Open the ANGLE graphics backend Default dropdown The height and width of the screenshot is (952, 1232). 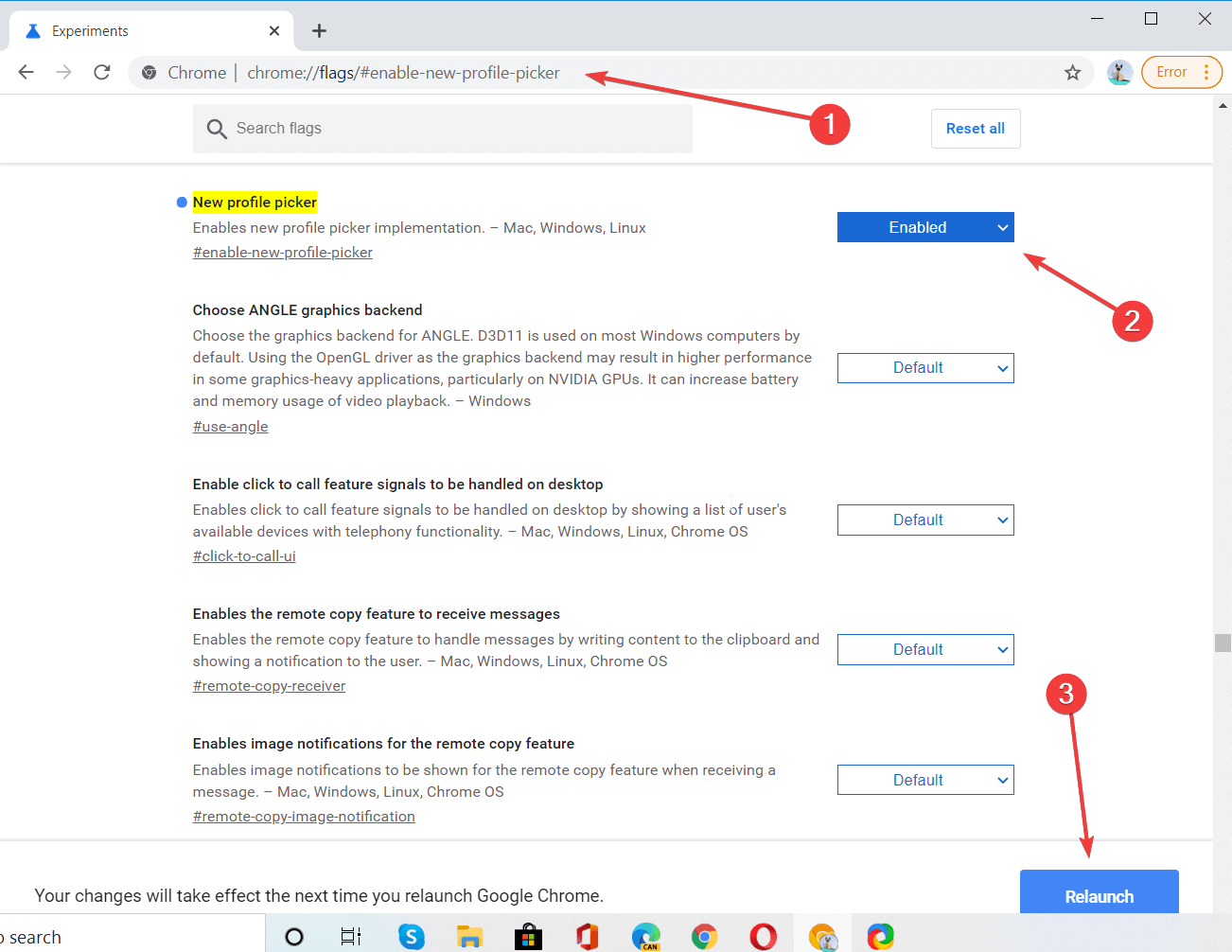(x=925, y=368)
